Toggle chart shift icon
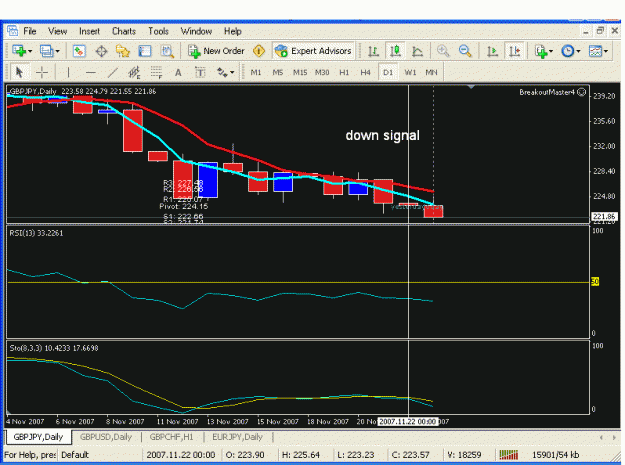625x465 pixels. [x=515, y=51]
